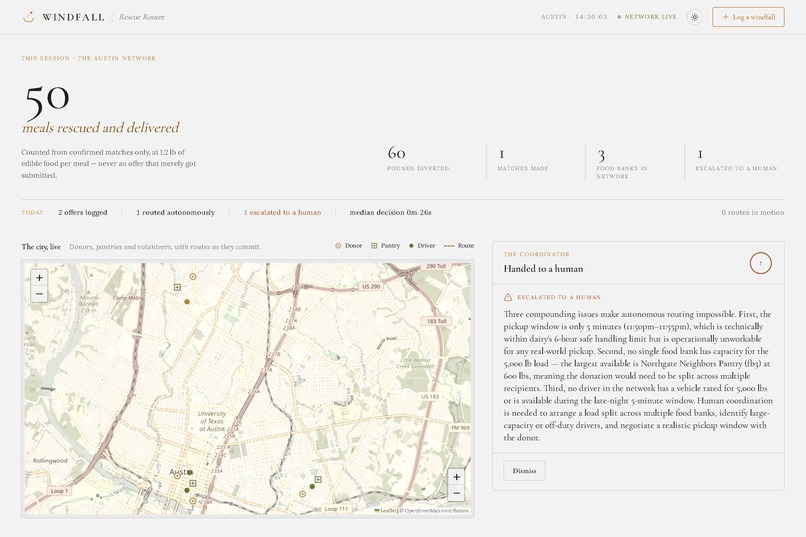Click the Donor legend icon
Viewport: 806px width, 537px height.
point(338,246)
